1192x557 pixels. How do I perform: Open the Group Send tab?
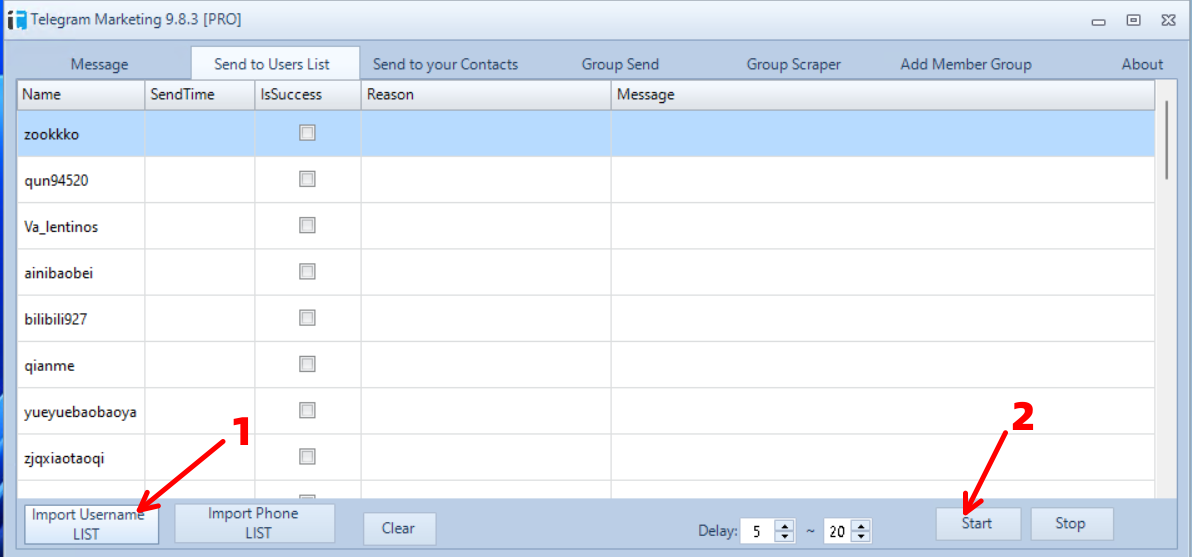pyautogui.click(x=620, y=64)
